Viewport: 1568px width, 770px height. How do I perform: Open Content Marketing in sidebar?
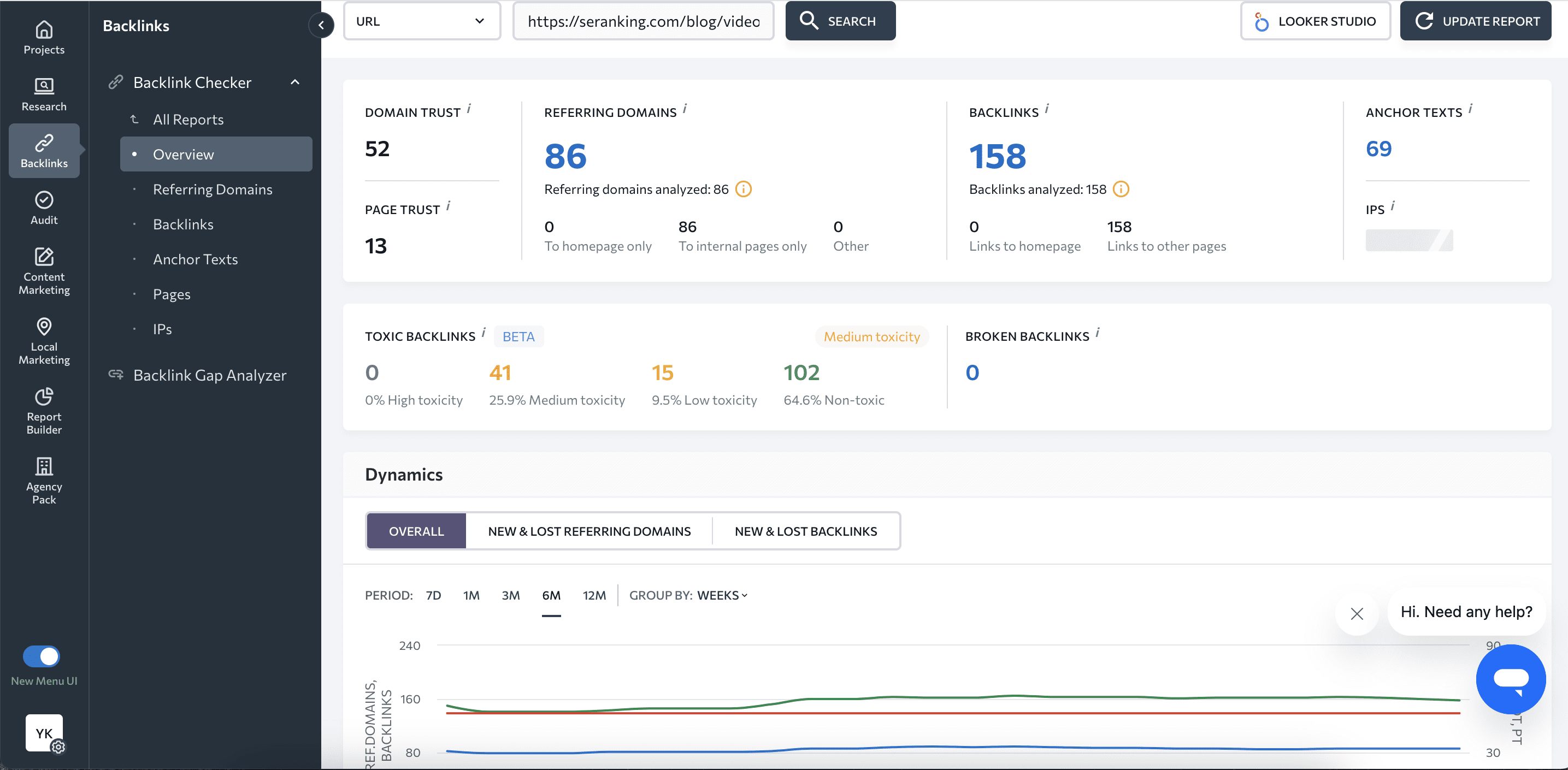pyautogui.click(x=44, y=271)
